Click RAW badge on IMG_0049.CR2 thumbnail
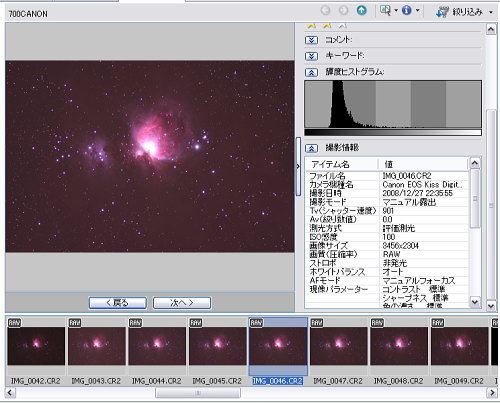 438,322
